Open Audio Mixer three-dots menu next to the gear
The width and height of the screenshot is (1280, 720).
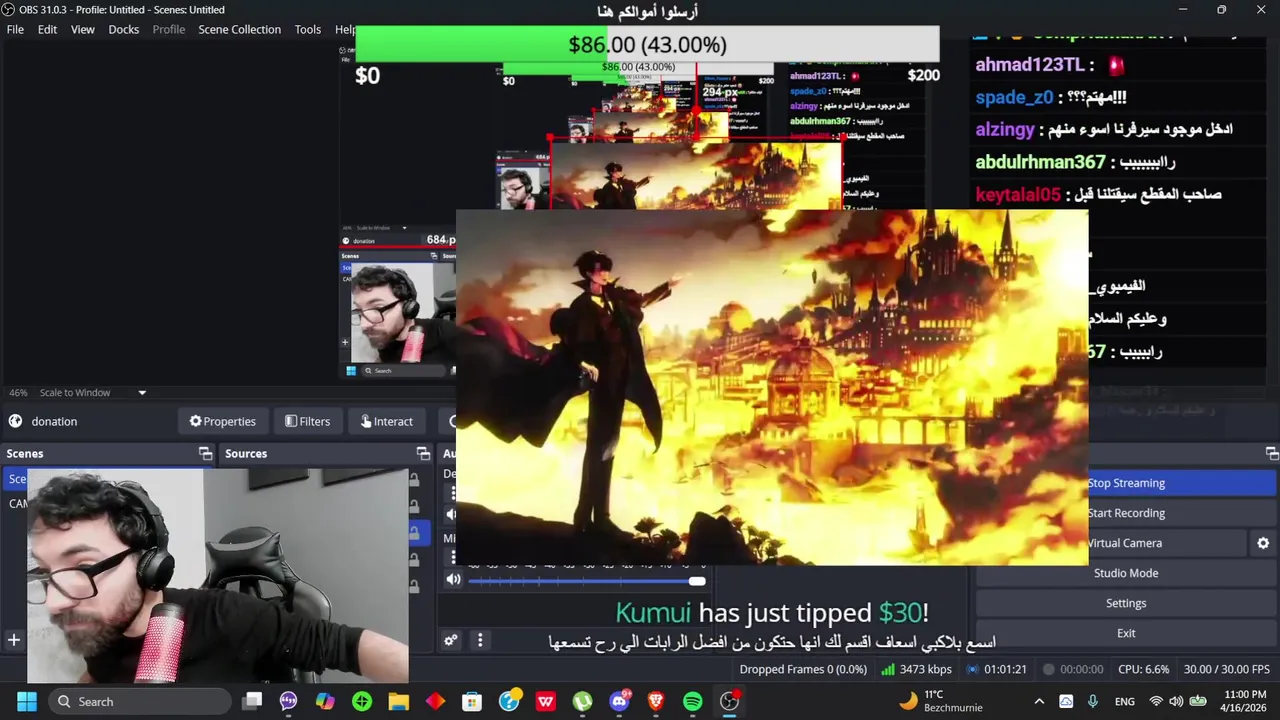click(x=480, y=640)
